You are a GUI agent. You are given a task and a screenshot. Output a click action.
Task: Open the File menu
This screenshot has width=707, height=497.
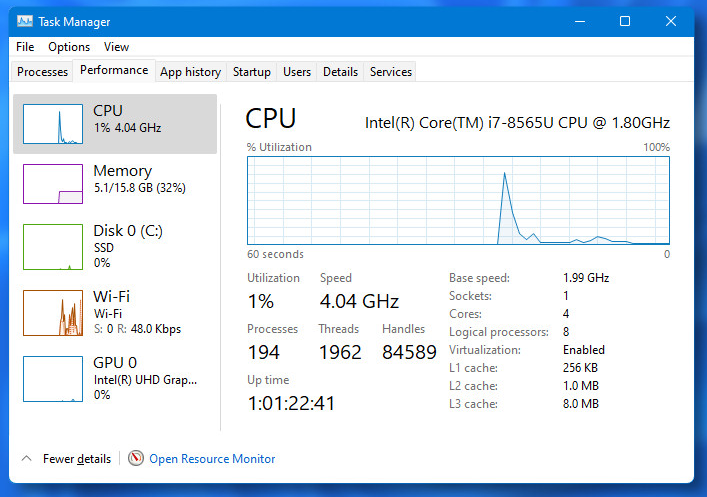tap(25, 47)
